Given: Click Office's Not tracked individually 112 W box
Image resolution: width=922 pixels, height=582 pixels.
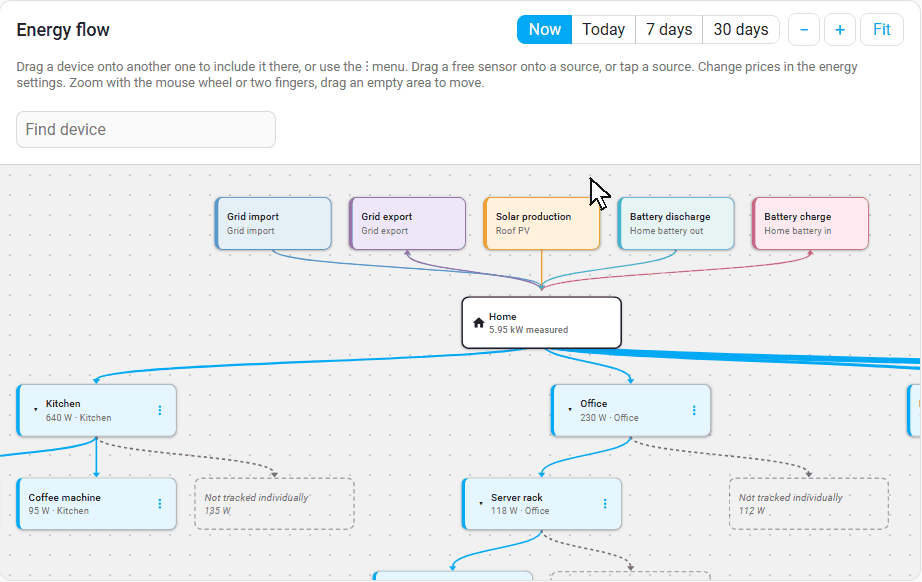Looking at the screenshot, I should point(809,504).
